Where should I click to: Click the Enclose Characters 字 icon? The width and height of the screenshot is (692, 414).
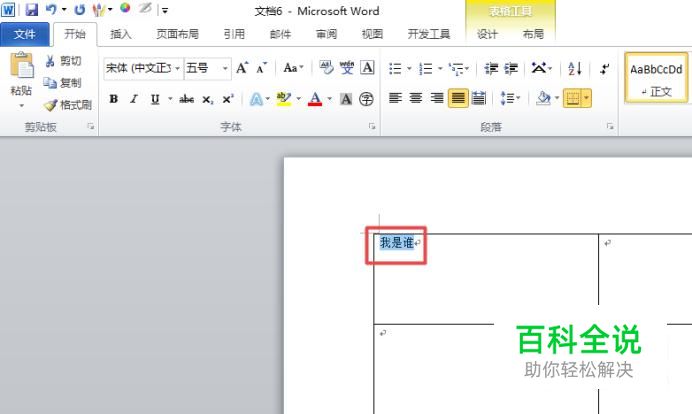(366, 99)
